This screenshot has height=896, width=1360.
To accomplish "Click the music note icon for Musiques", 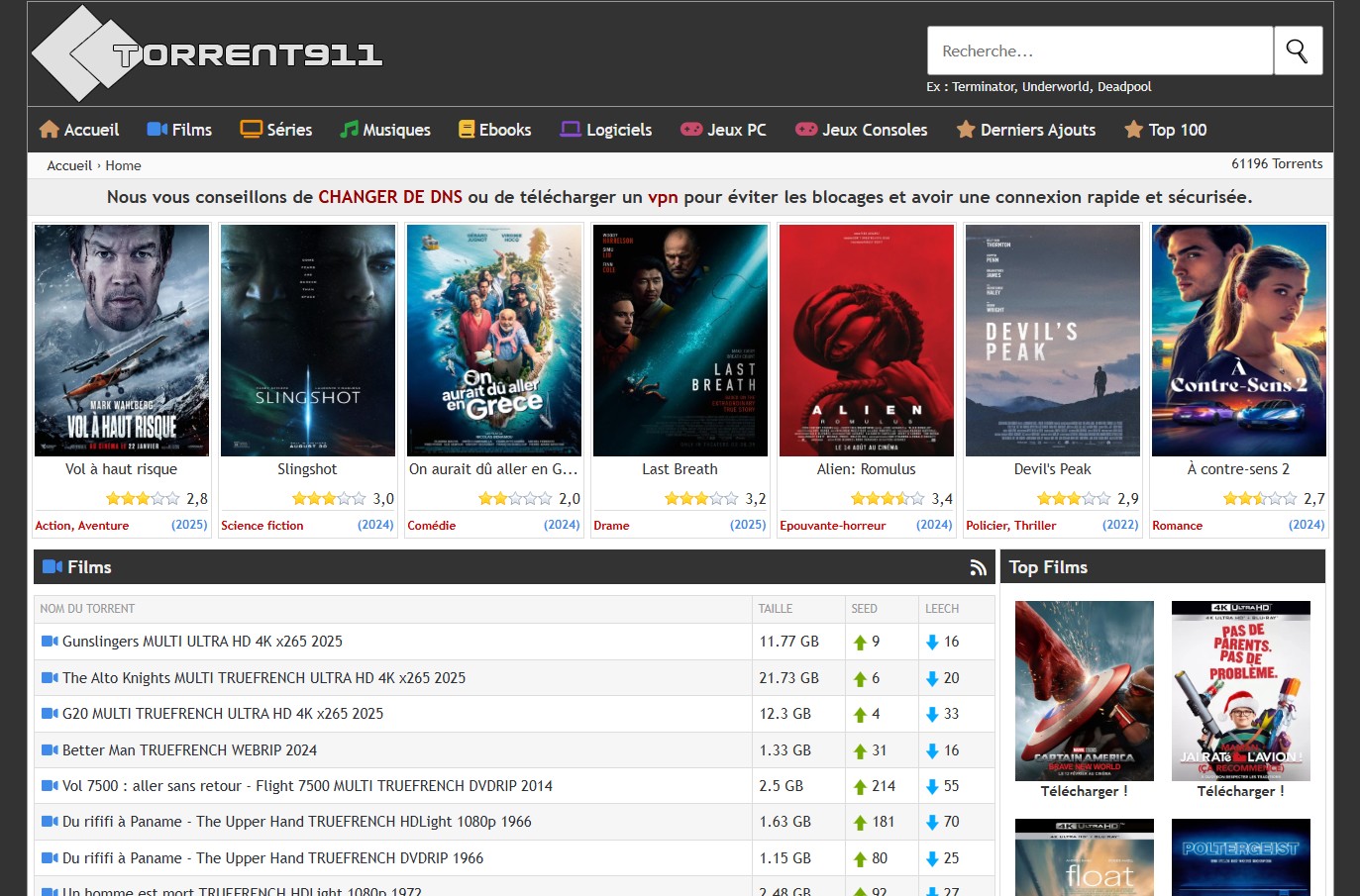I will tap(349, 130).
